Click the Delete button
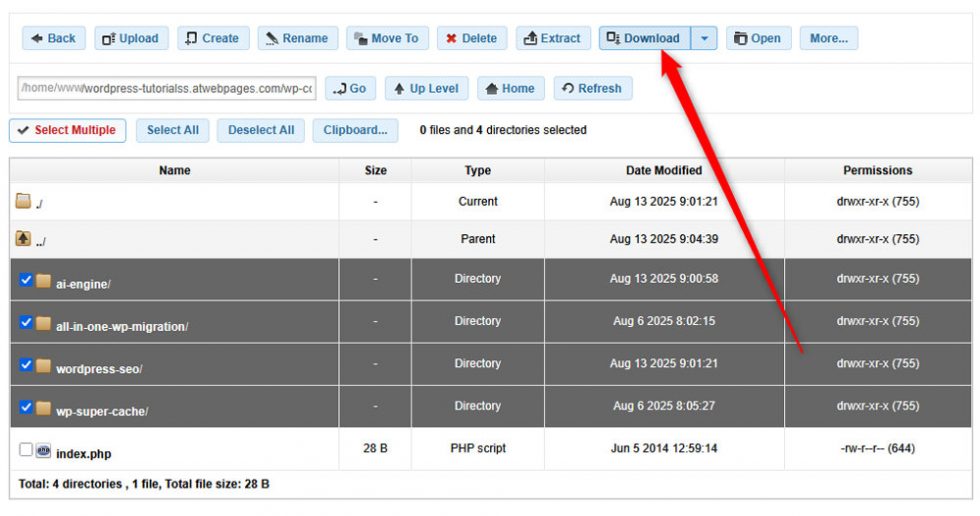Viewport: 980px width, 516px height. (472, 38)
